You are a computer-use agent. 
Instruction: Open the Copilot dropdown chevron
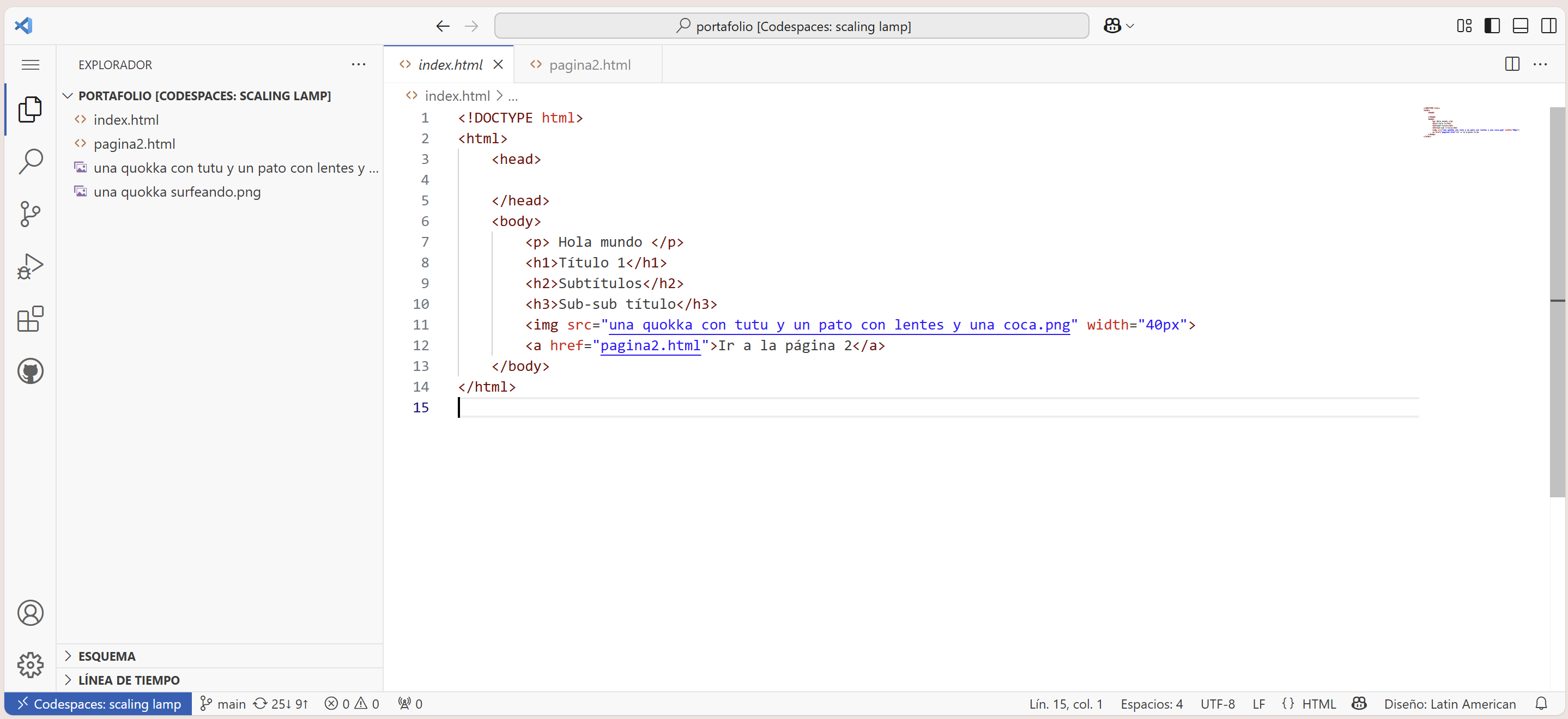pyautogui.click(x=1130, y=26)
